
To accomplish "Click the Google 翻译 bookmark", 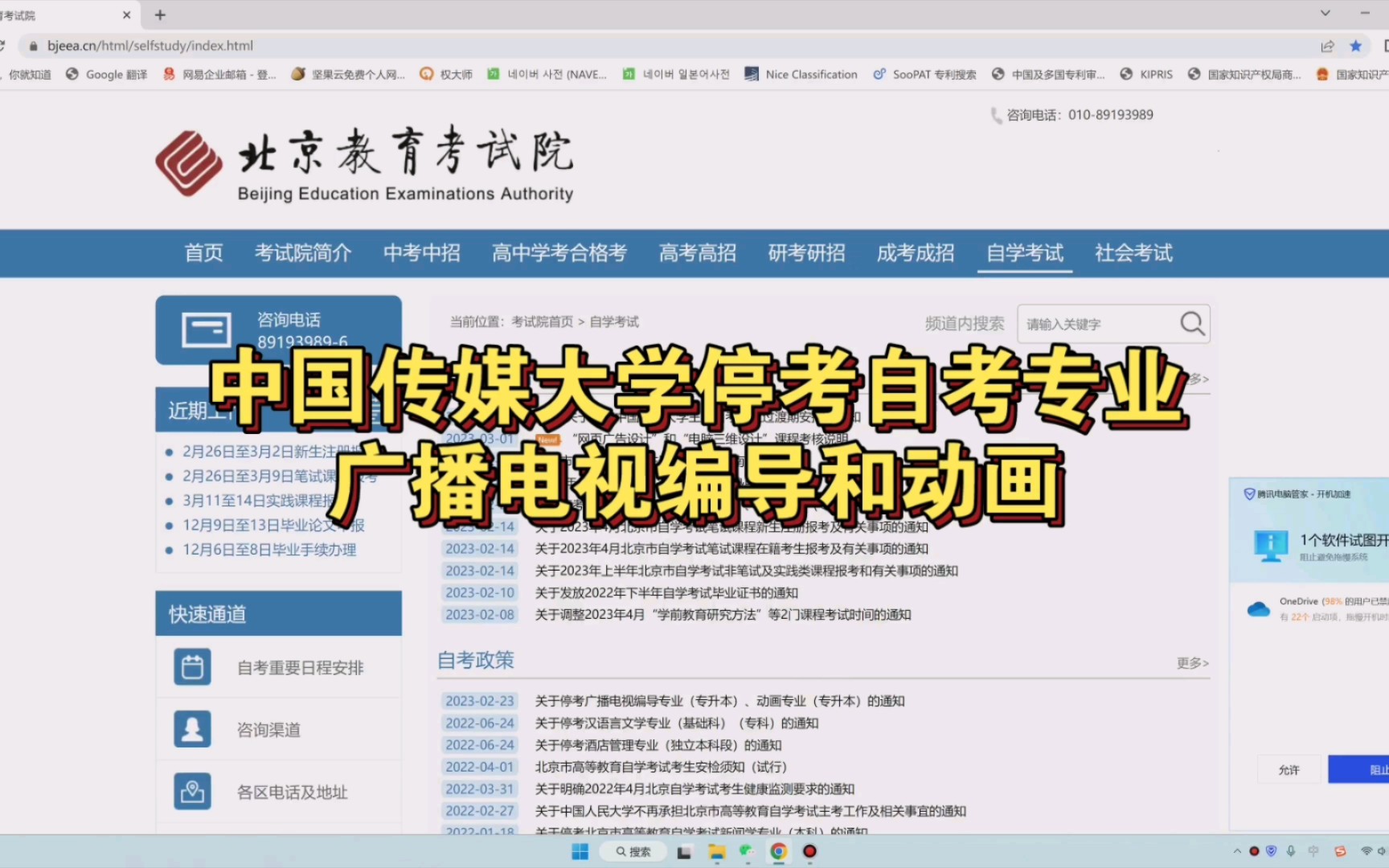I will click(x=107, y=74).
